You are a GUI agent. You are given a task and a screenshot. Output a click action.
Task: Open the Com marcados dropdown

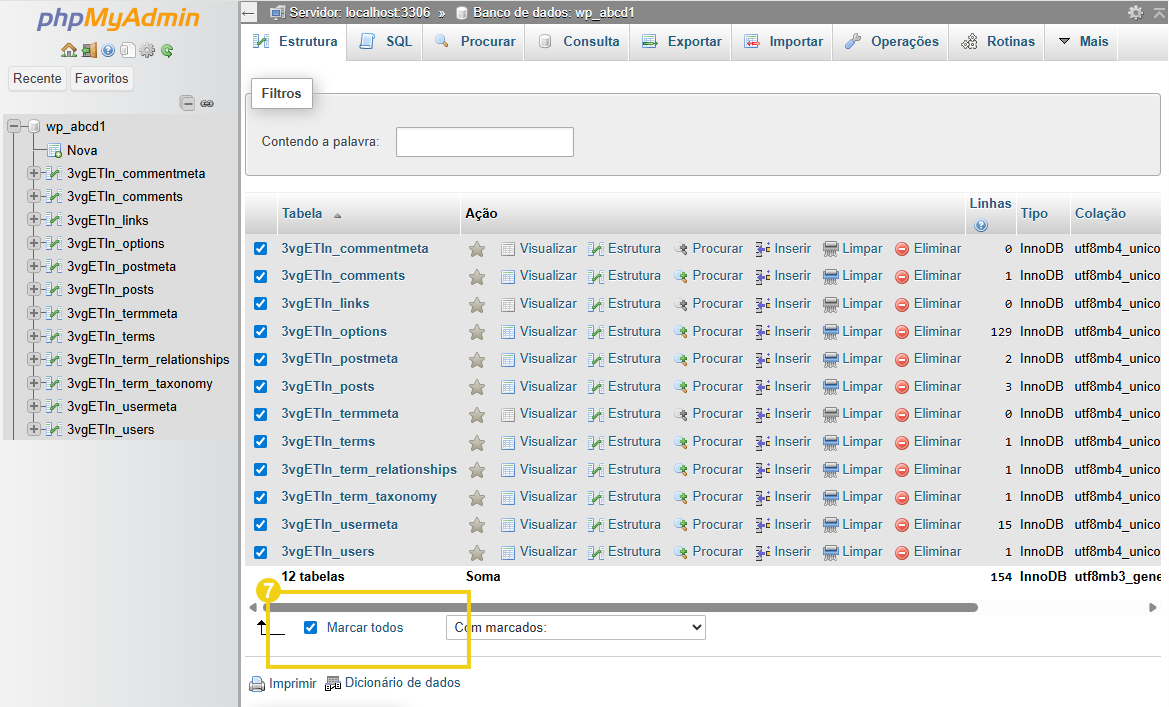[x=575, y=627]
